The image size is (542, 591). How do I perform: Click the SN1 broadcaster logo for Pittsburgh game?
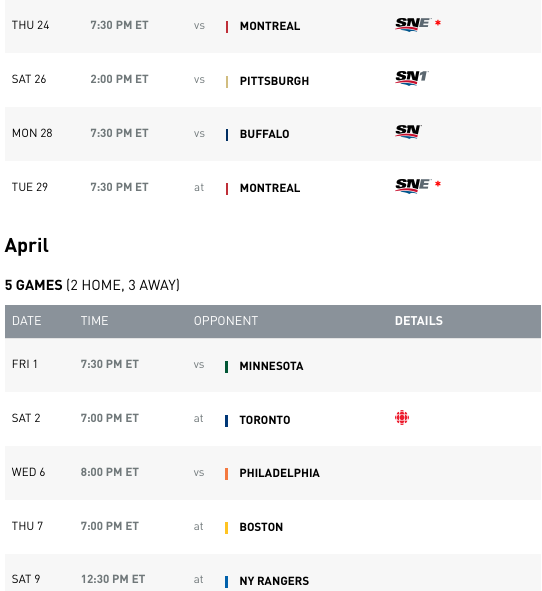(412, 78)
